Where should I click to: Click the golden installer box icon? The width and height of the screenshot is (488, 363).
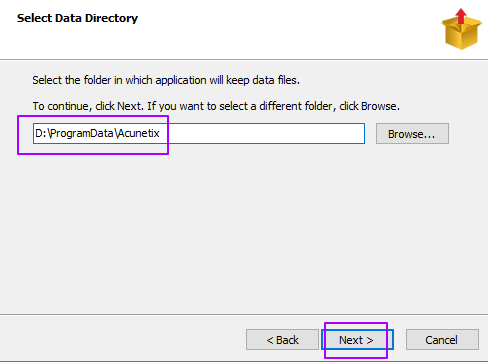point(462,32)
